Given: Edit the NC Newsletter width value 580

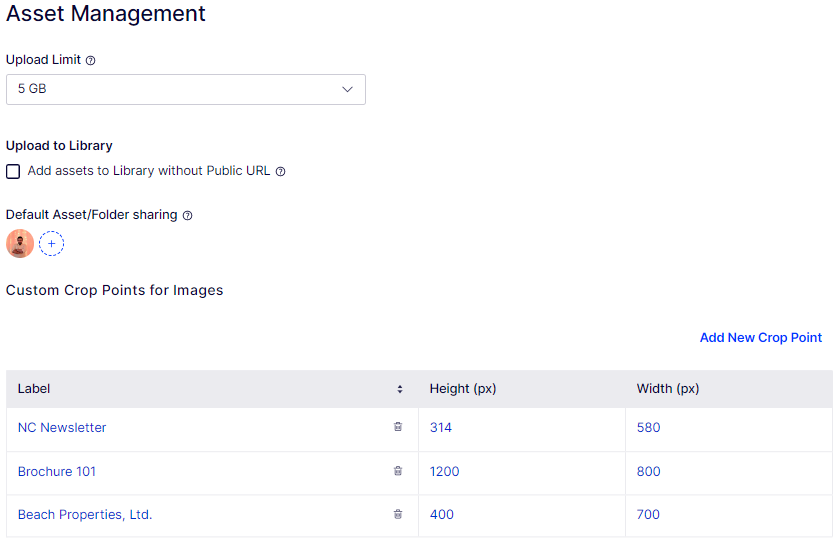Looking at the screenshot, I should [x=649, y=428].
